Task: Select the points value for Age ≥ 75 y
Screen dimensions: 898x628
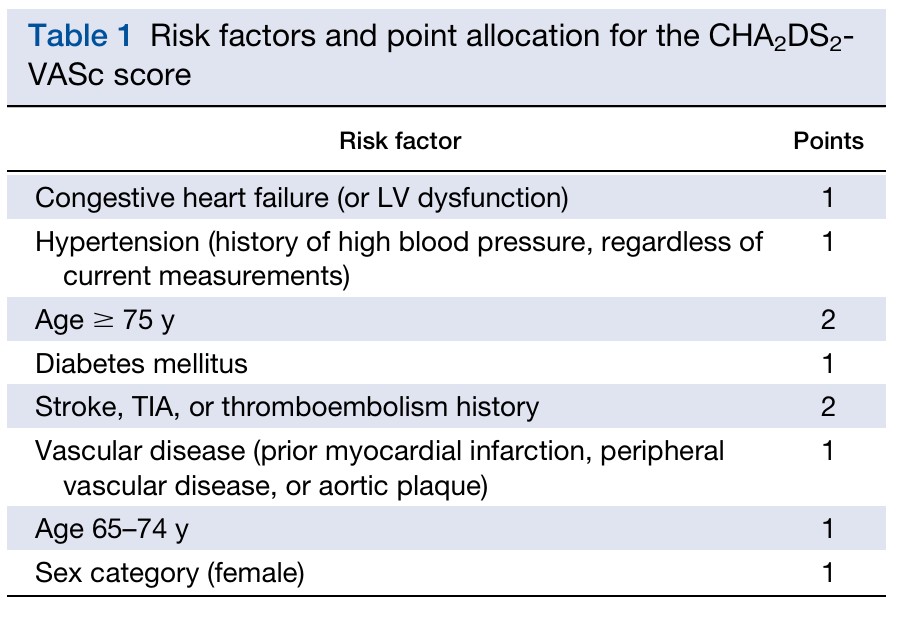Action: click(828, 319)
